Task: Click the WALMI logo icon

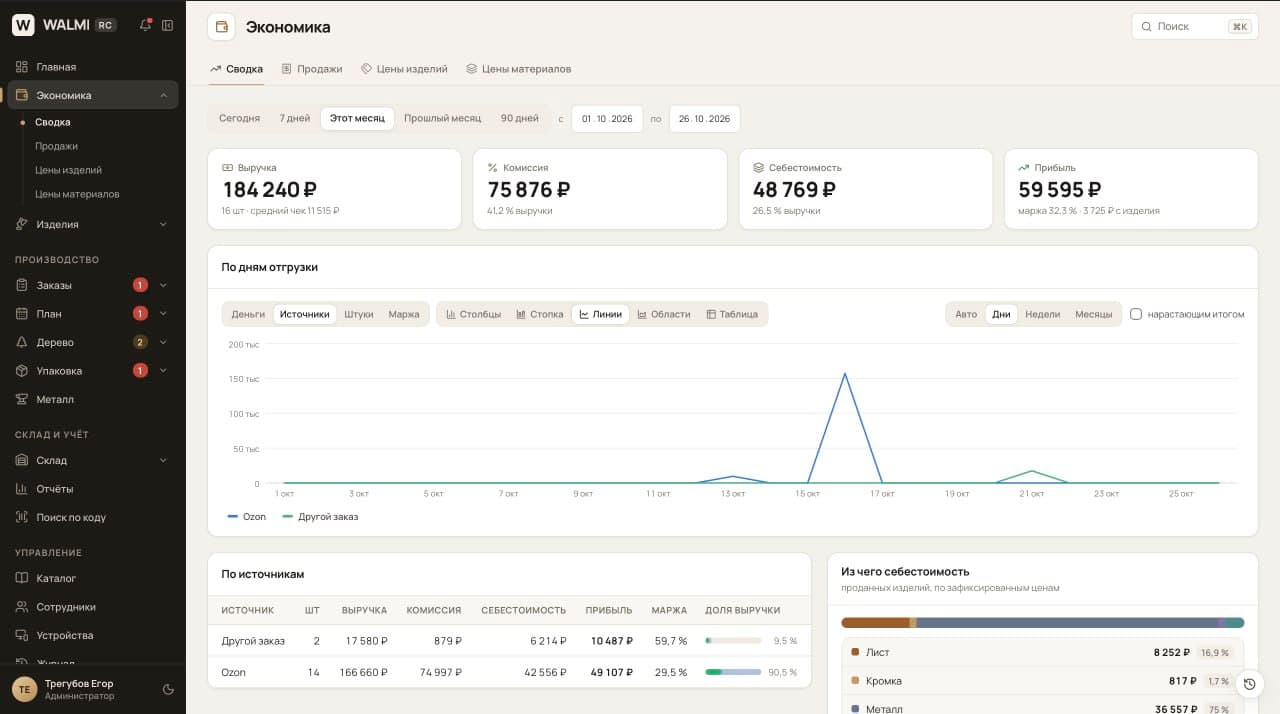Action: click(x=23, y=25)
